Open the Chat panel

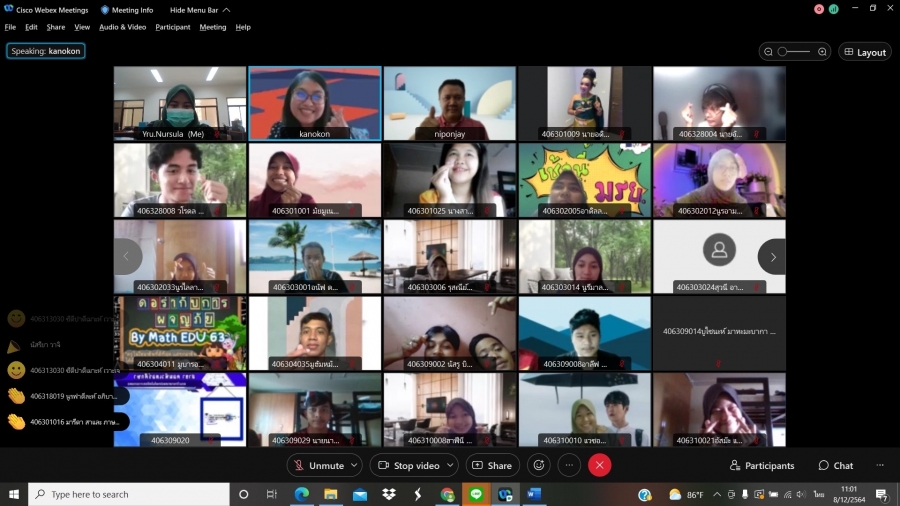pyautogui.click(x=835, y=465)
